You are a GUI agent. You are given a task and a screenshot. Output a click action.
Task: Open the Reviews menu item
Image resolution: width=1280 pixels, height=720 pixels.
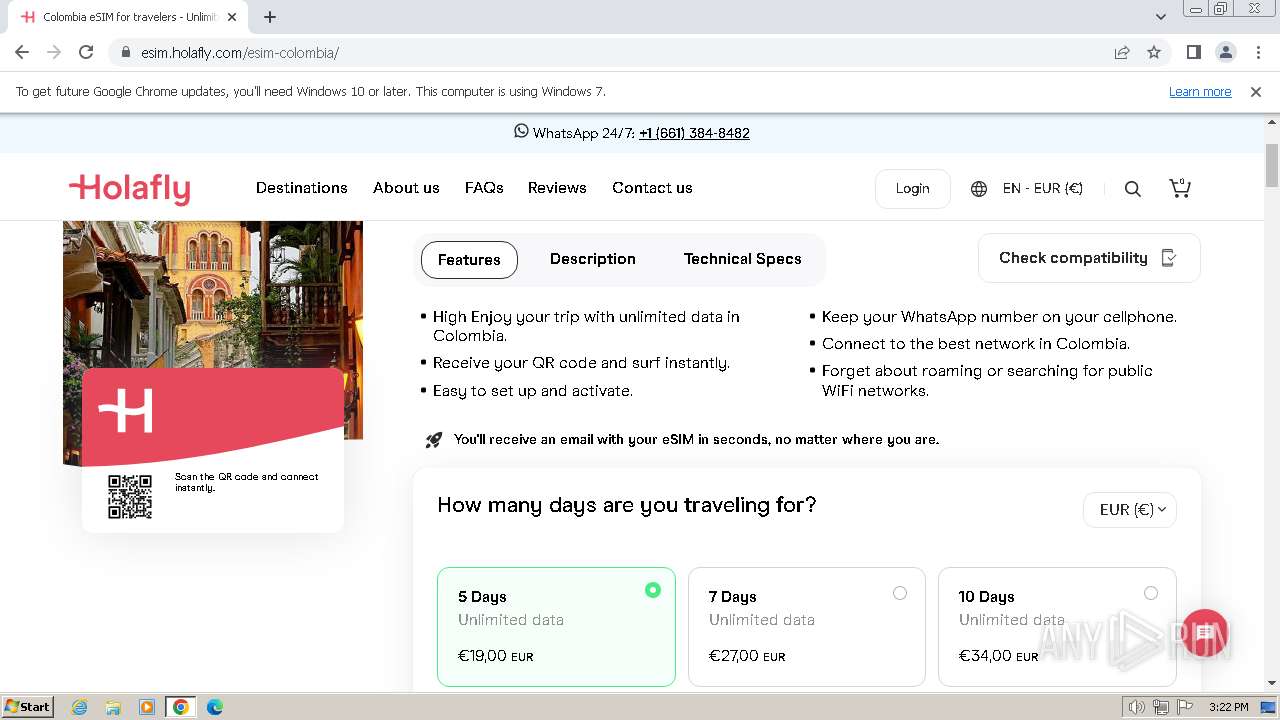pos(557,188)
